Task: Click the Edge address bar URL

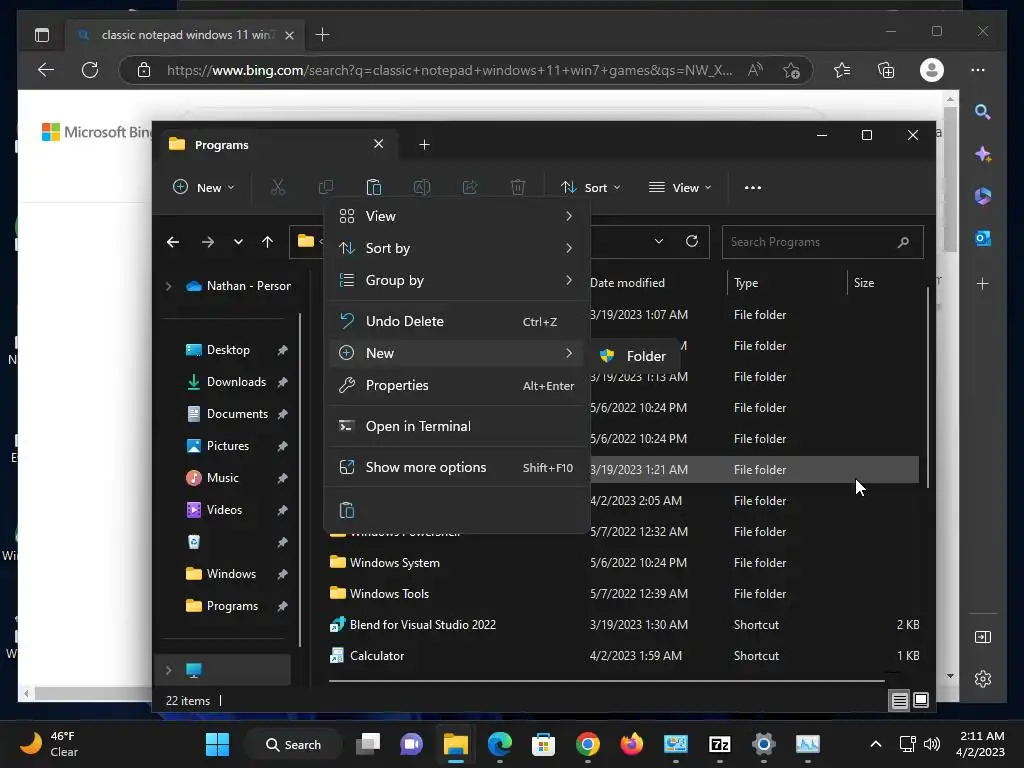Action: 449,71
